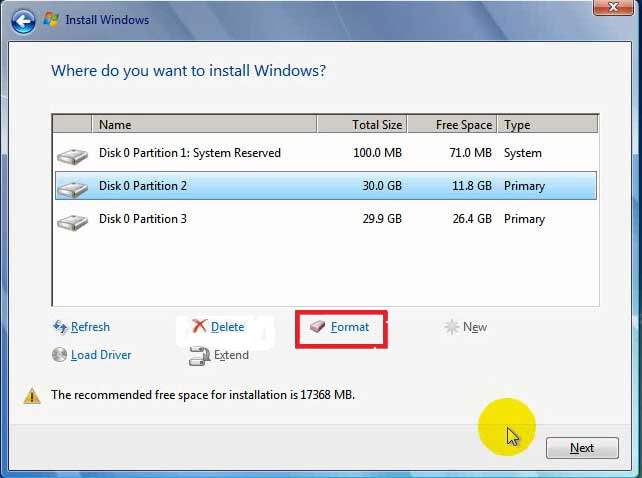642x478 pixels.
Task: Click the Refresh arrows icon
Action: click(60, 327)
